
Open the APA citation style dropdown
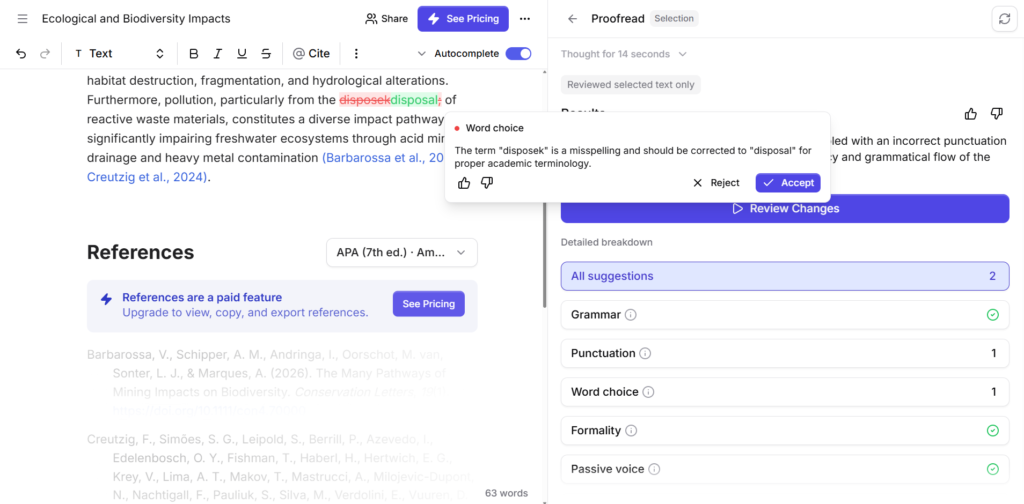click(x=402, y=253)
